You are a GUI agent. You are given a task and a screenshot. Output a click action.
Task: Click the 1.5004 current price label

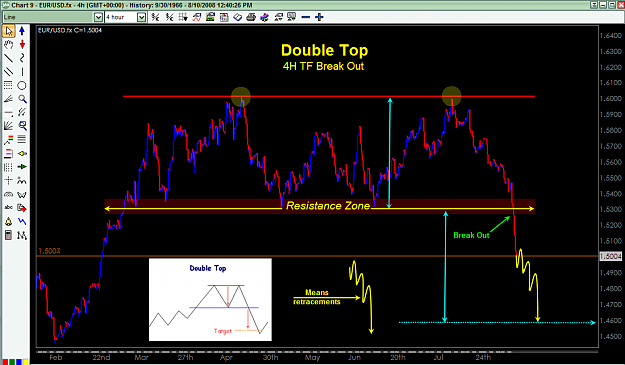coord(610,256)
